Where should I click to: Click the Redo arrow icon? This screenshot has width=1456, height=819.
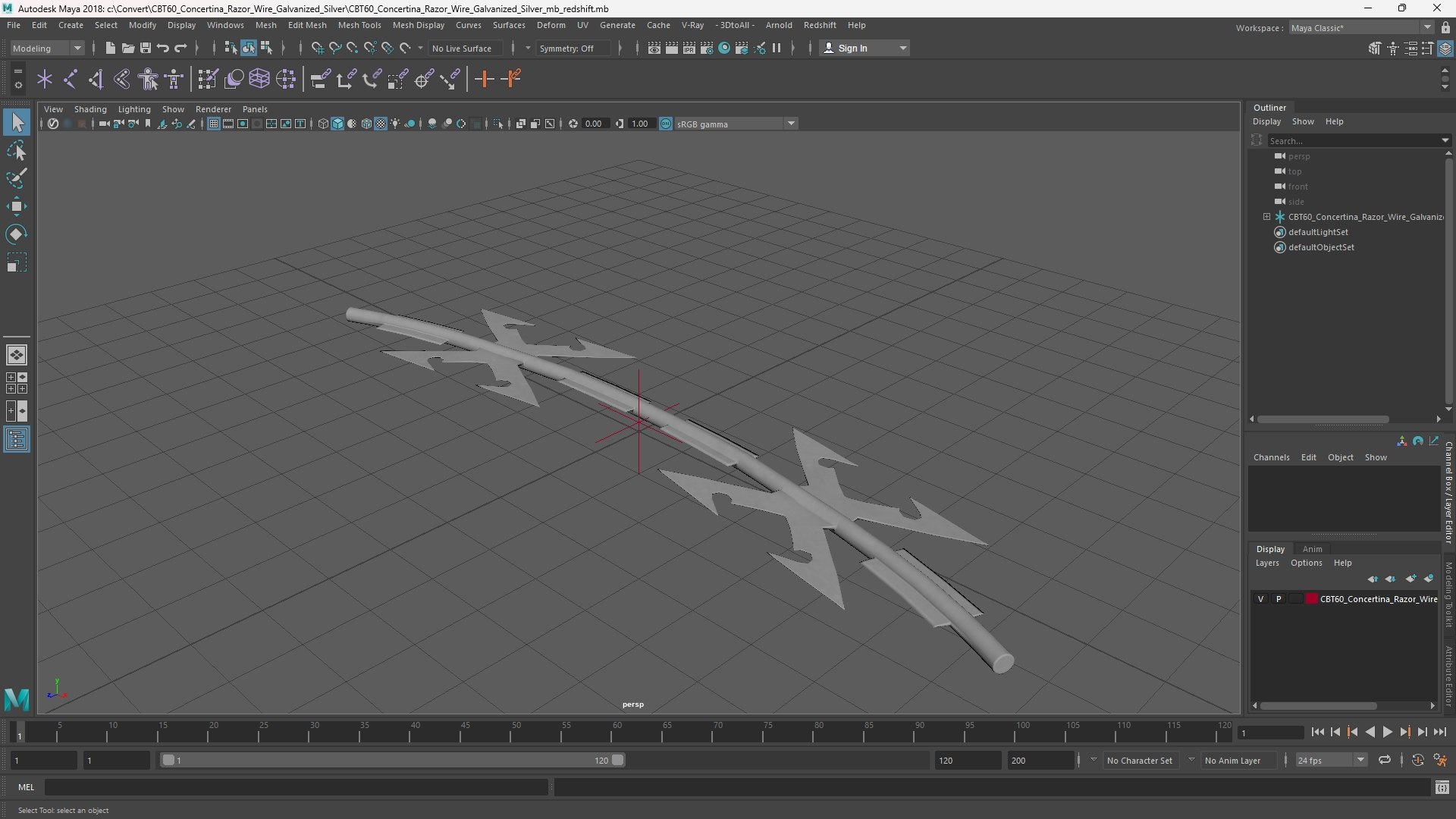pyautogui.click(x=180, y=49)
